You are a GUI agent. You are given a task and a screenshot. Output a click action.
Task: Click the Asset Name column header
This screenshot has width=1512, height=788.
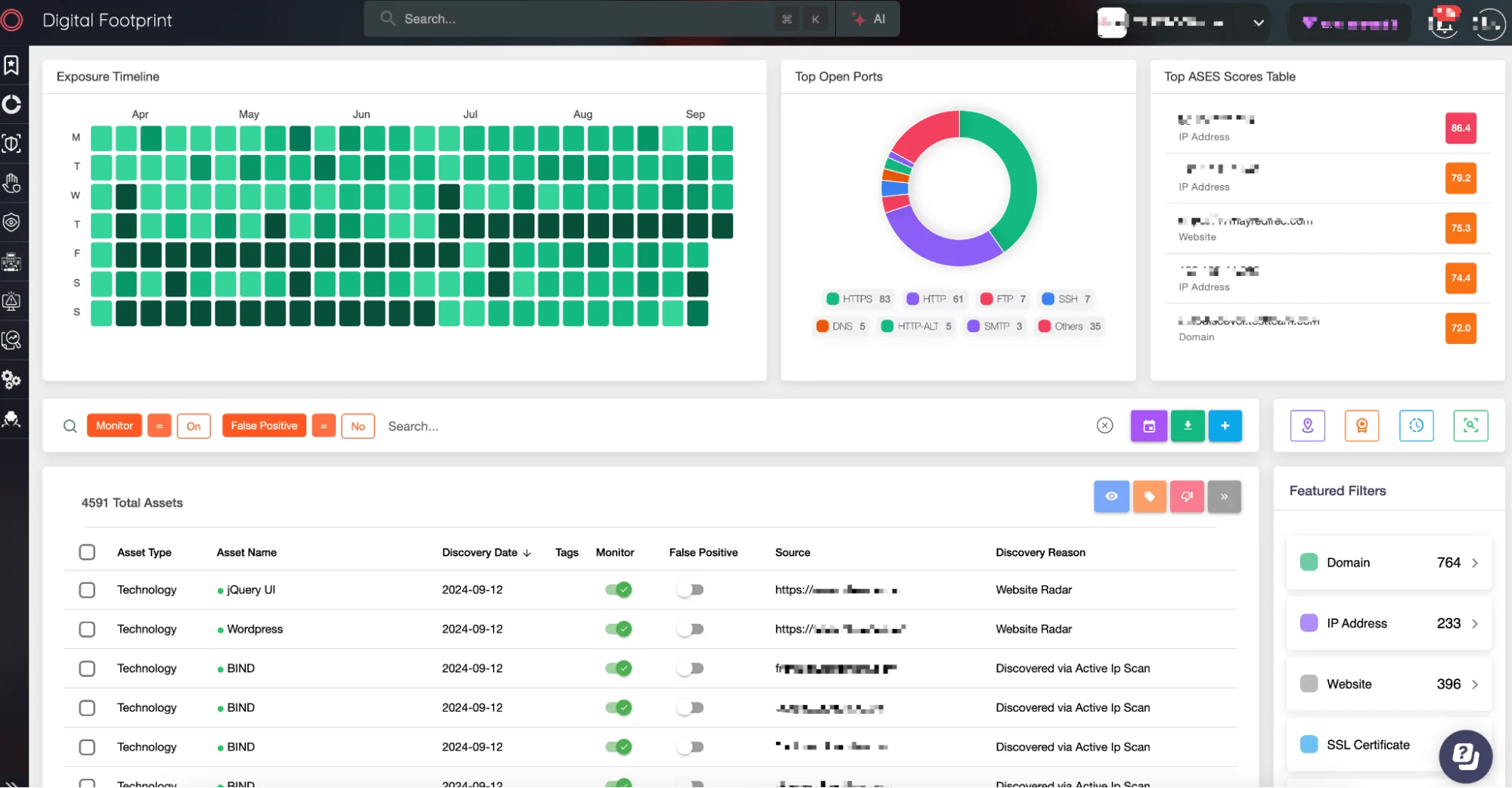click(x=247, y=553)
